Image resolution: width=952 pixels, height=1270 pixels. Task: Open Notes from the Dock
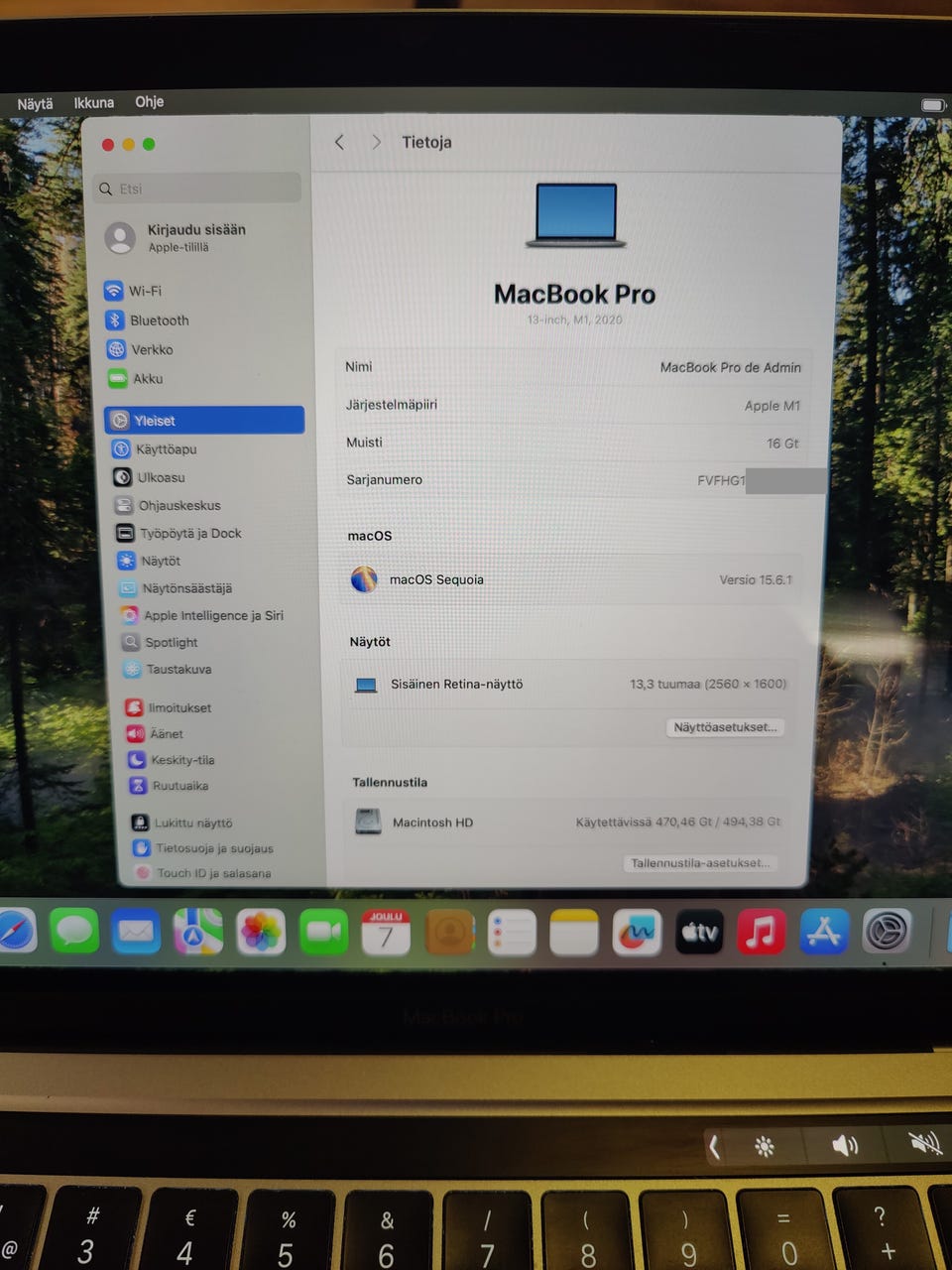point(574,933)
